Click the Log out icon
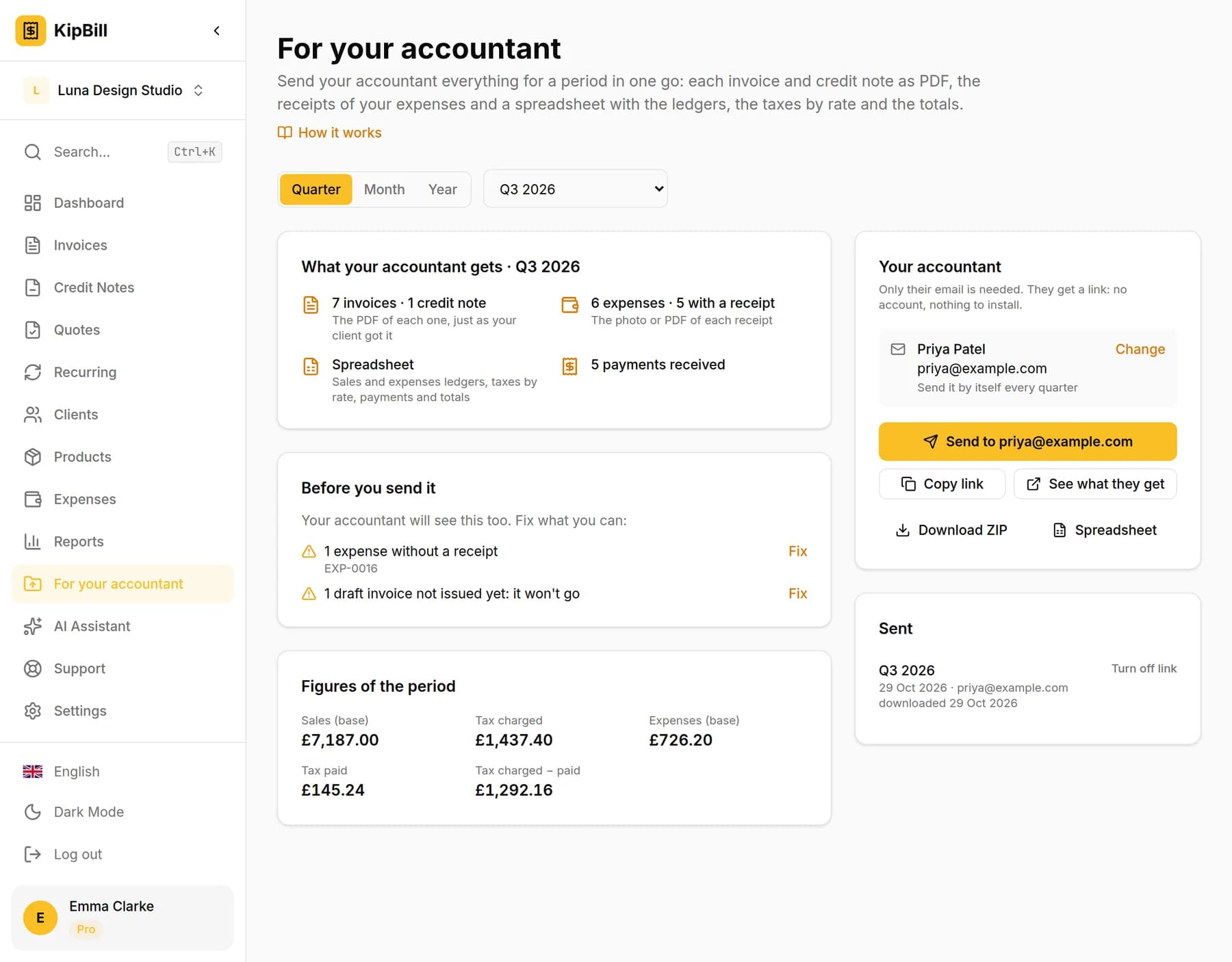The image size is (1232, 962). coord(33,855)
